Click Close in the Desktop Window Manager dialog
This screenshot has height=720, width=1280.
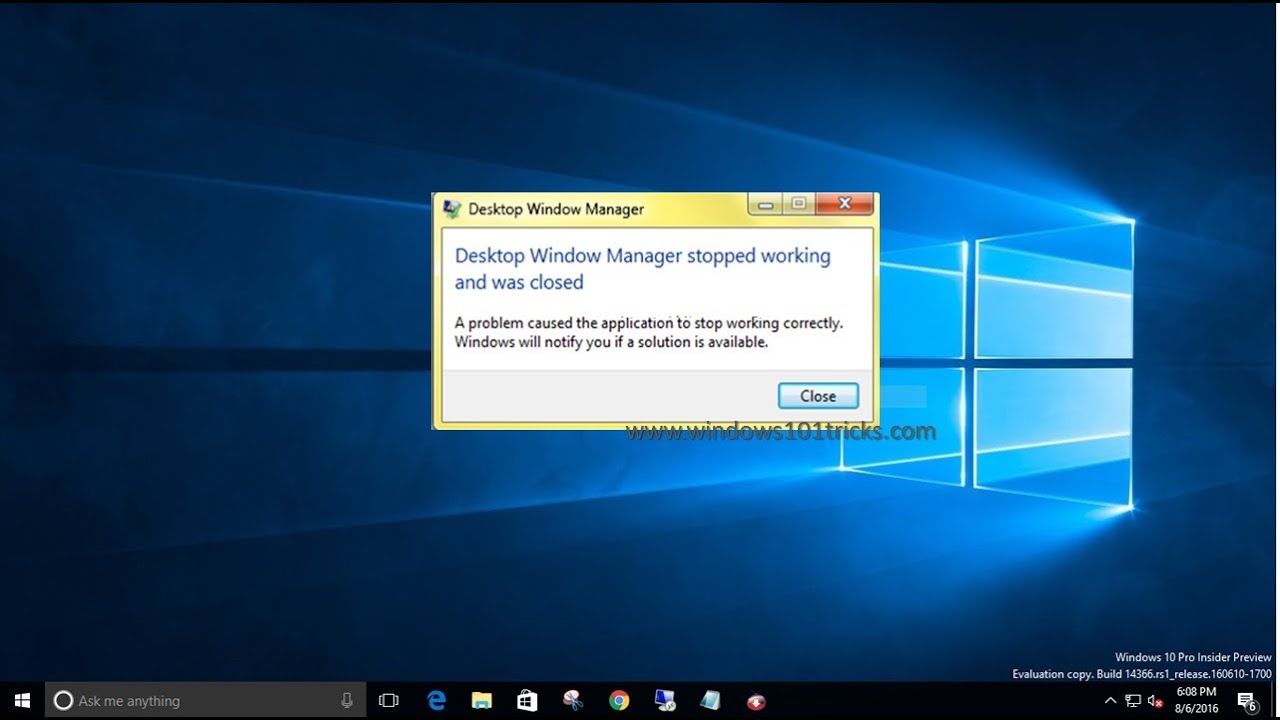[x=818, y=396]
